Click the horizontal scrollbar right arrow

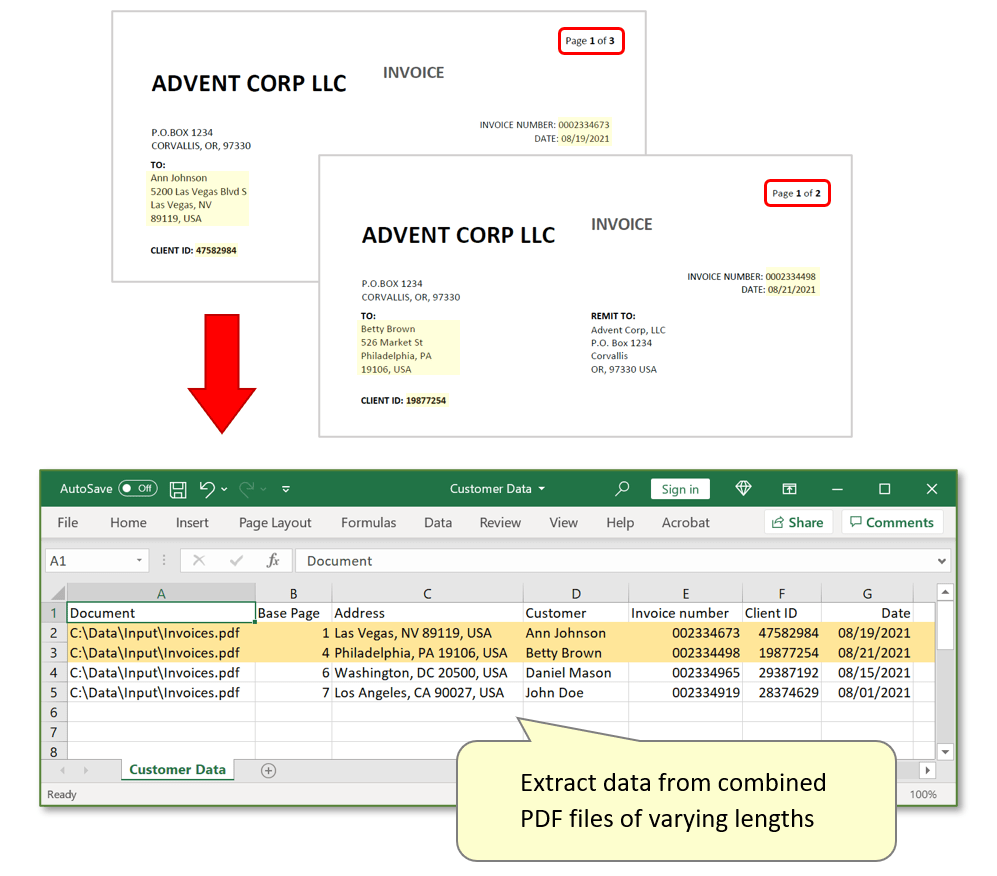click(x=928, y=770)
